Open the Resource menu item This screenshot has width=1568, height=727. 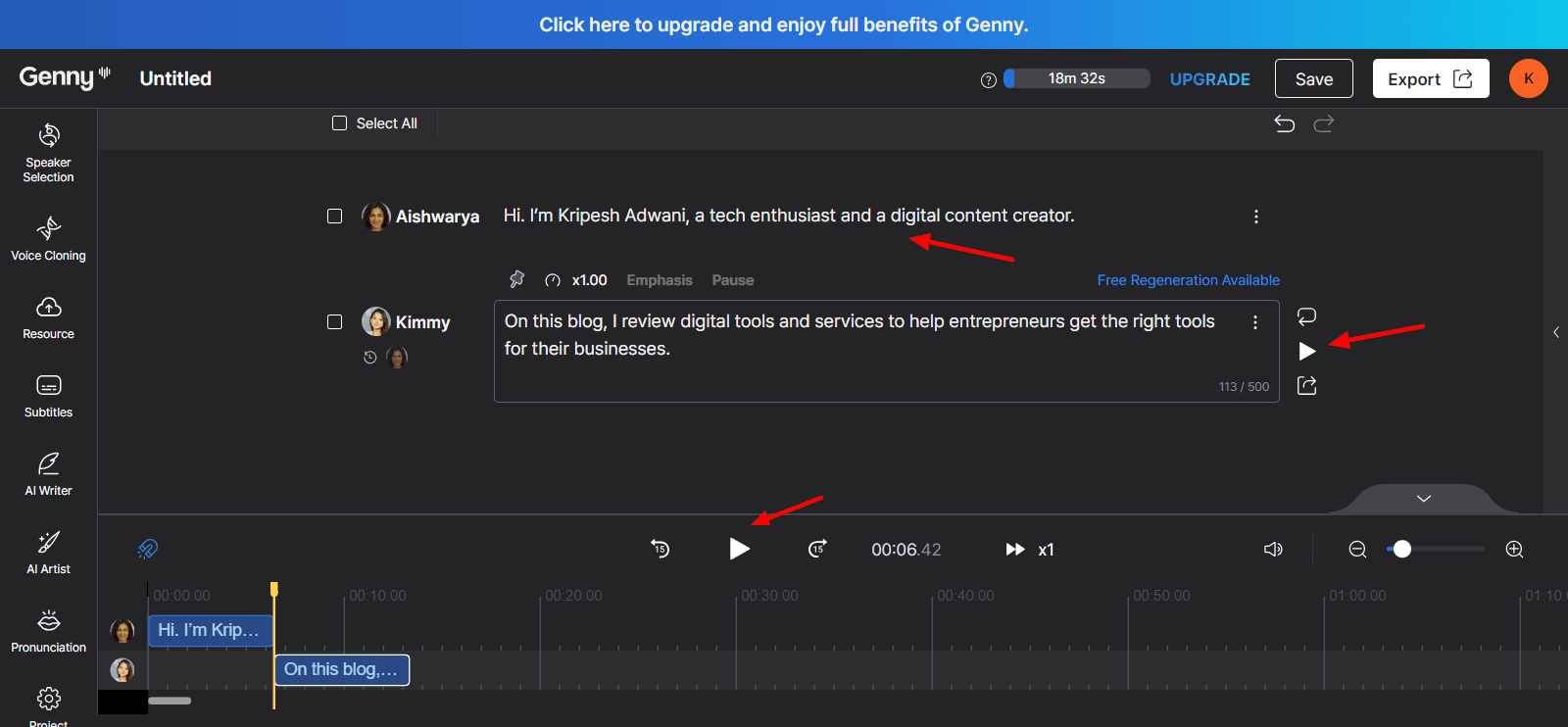(48, 317)
